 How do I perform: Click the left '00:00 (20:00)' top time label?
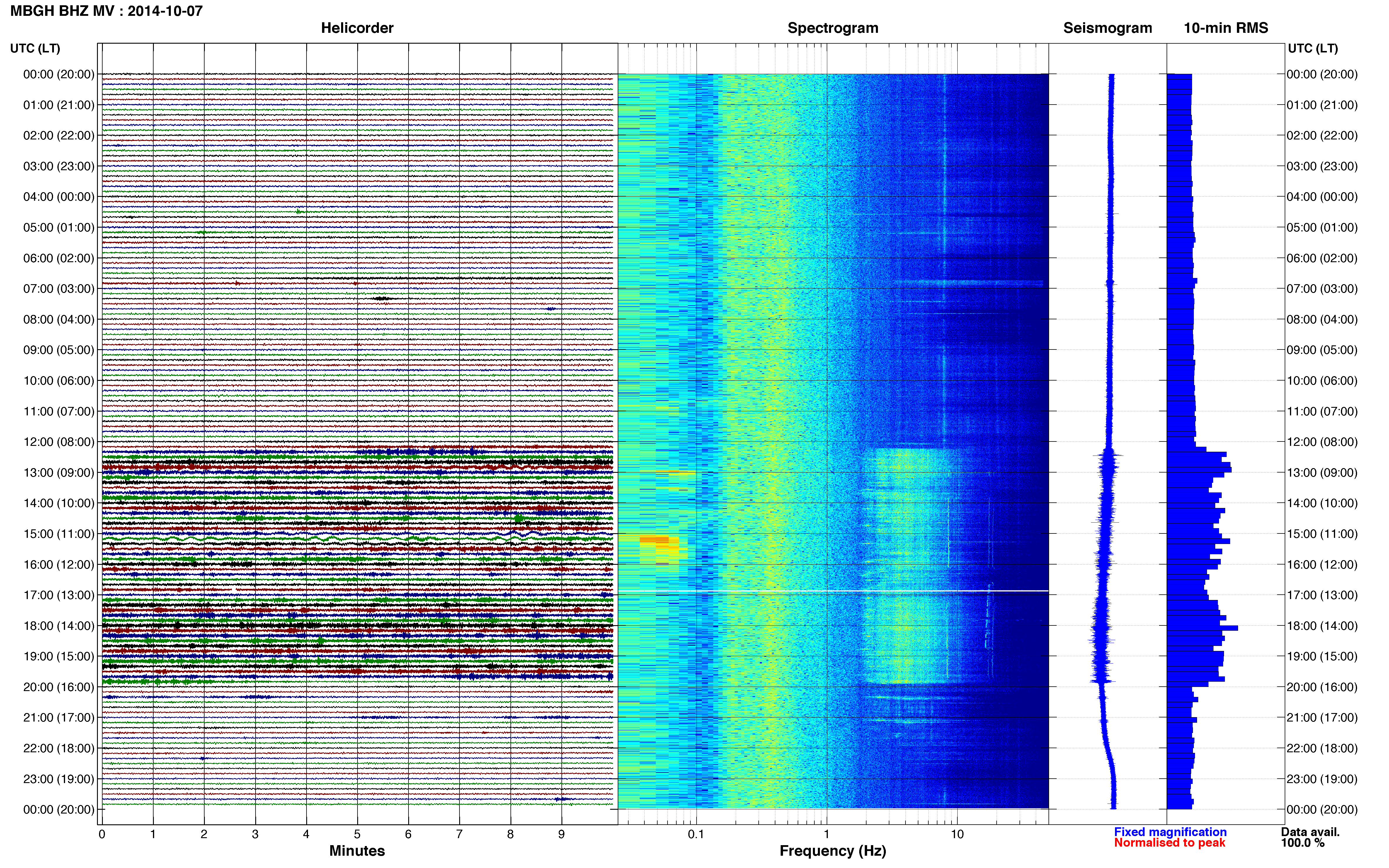pyautogui.click(x=59, y=74)
